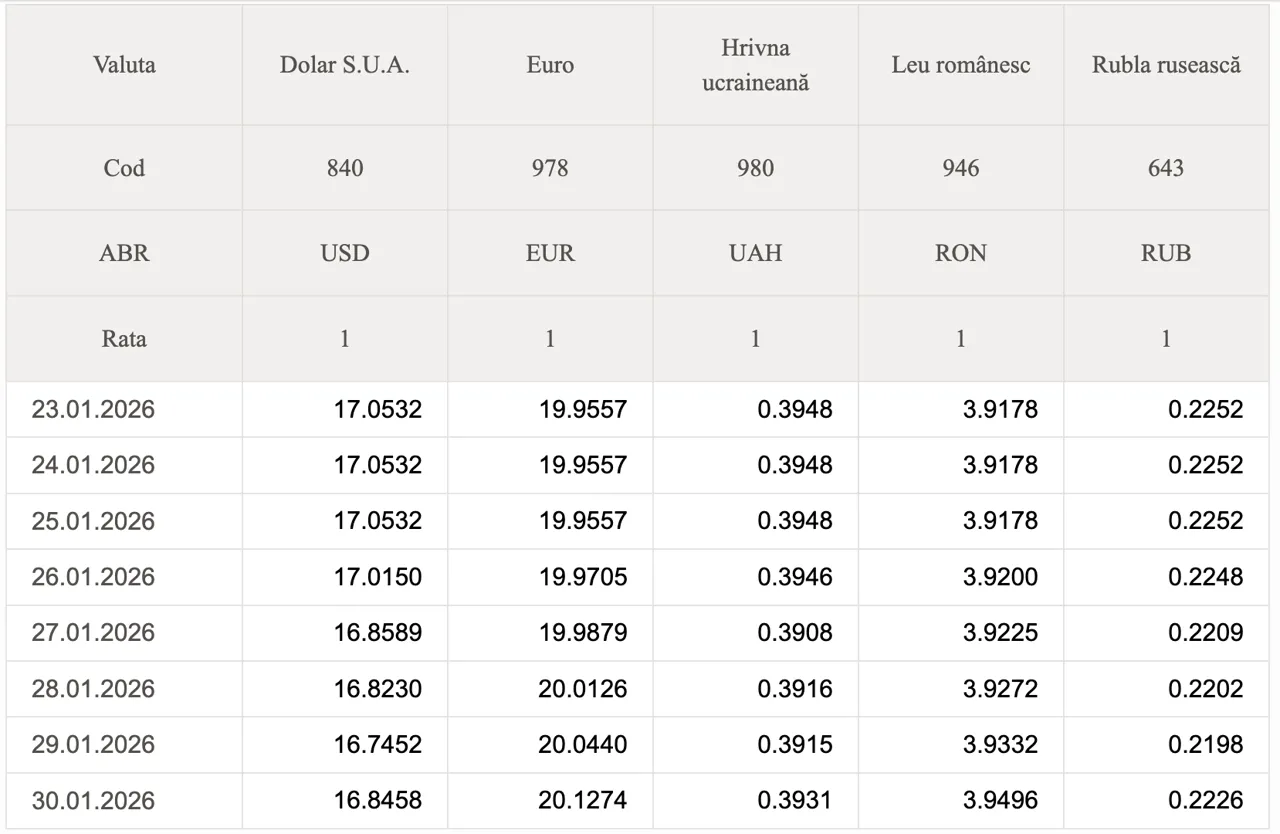
Task: Click the Rata row label
Action: 124,339
